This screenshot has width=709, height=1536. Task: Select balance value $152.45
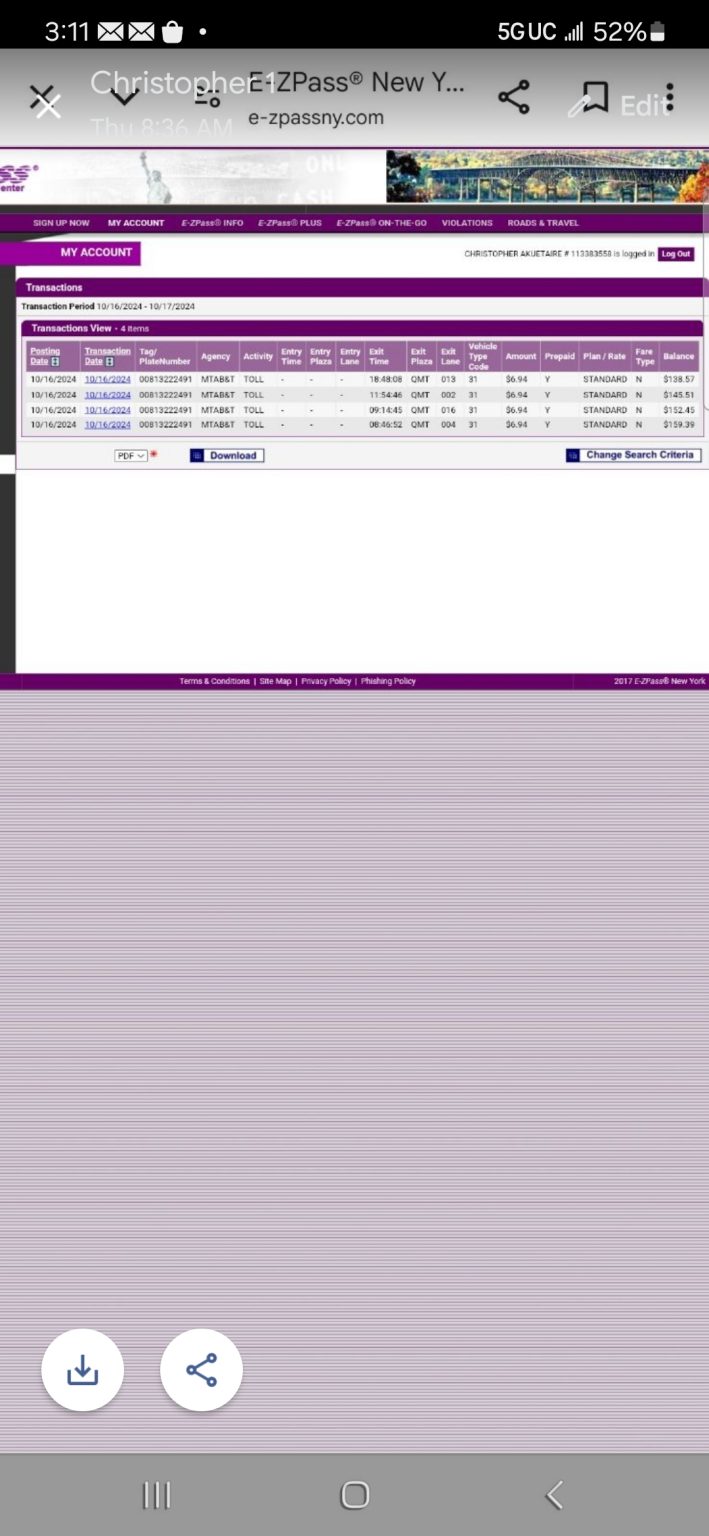(x=678, y=410)
